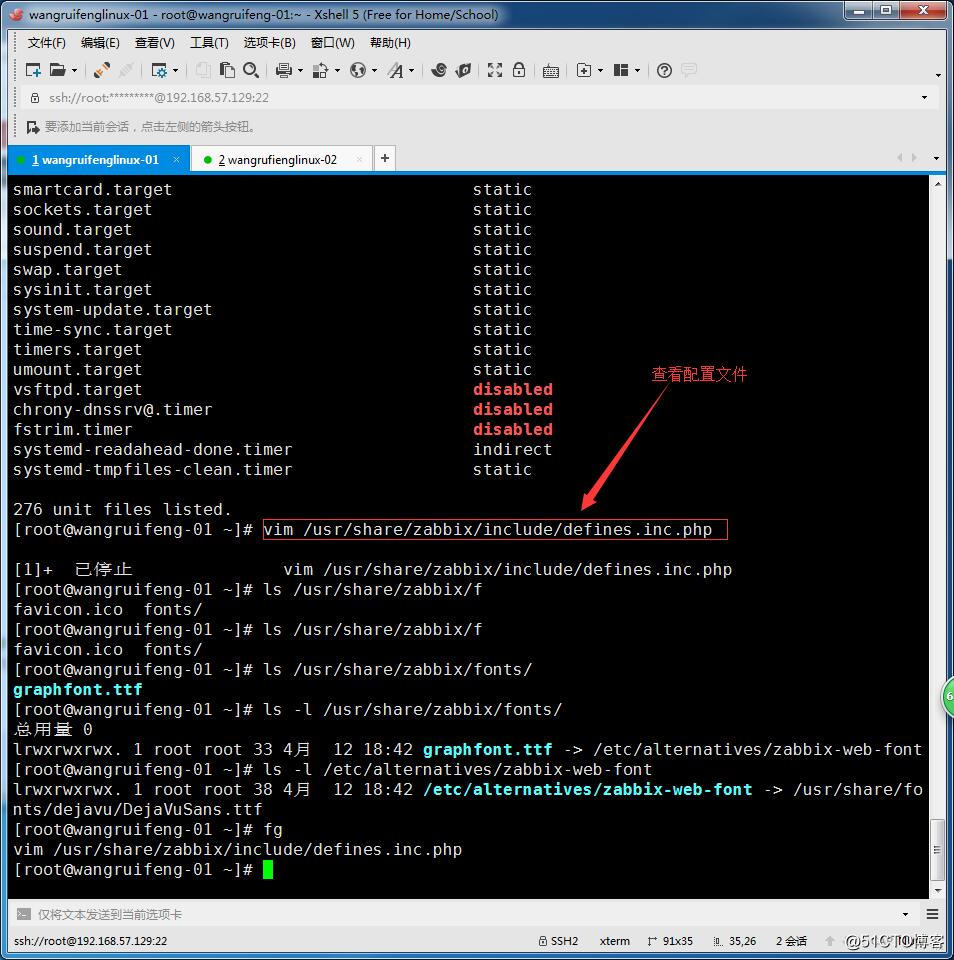
Task: Expand the Open Session dropdown arrow
Action: [x=74, y=71]
